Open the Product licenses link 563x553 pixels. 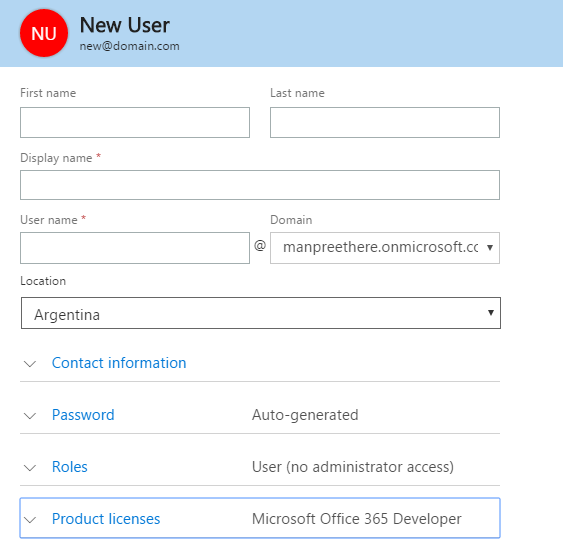coord(106,519)
